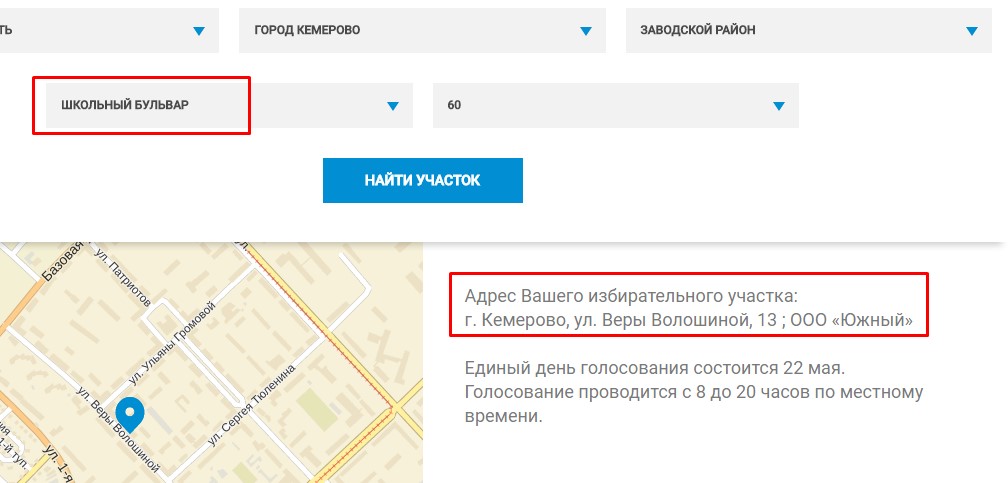Screen dimensions: 1008x483
Task: Click arrow of ЗАВОДСКОЙ РАЙОН dropdown
Action: click(x=971, y=31)
